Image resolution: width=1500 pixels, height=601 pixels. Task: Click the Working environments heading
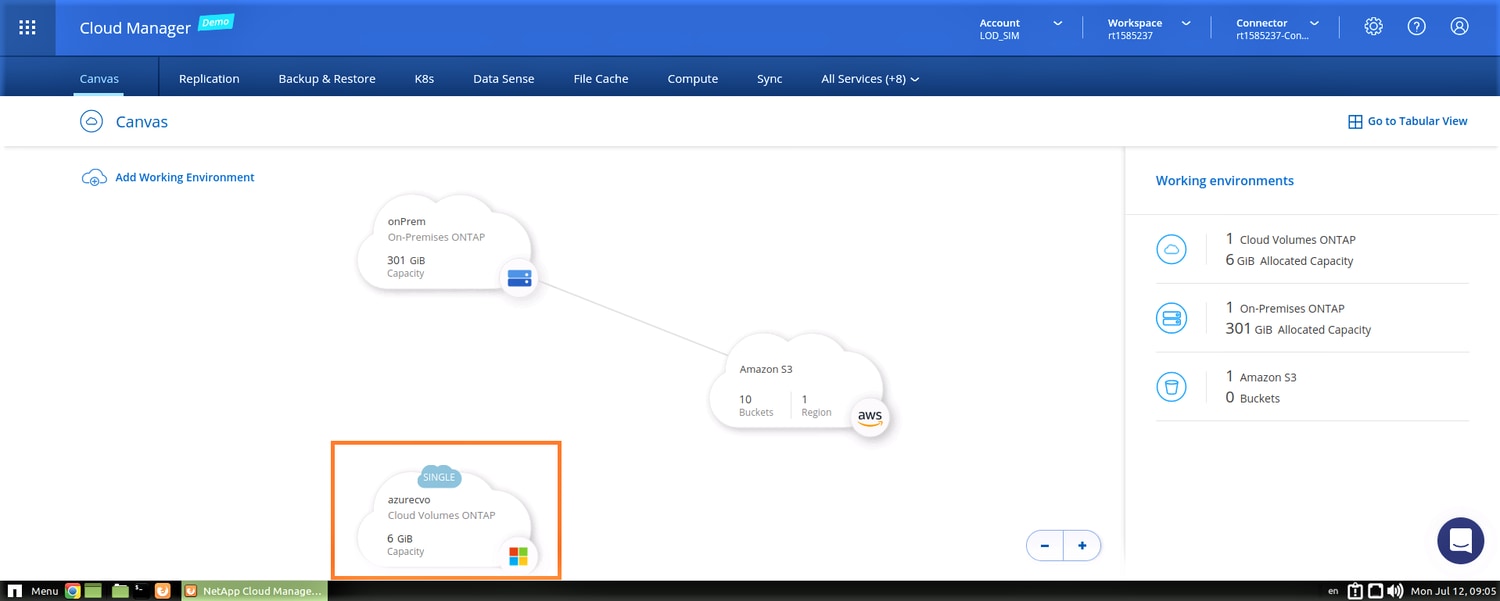(1225, 181)
